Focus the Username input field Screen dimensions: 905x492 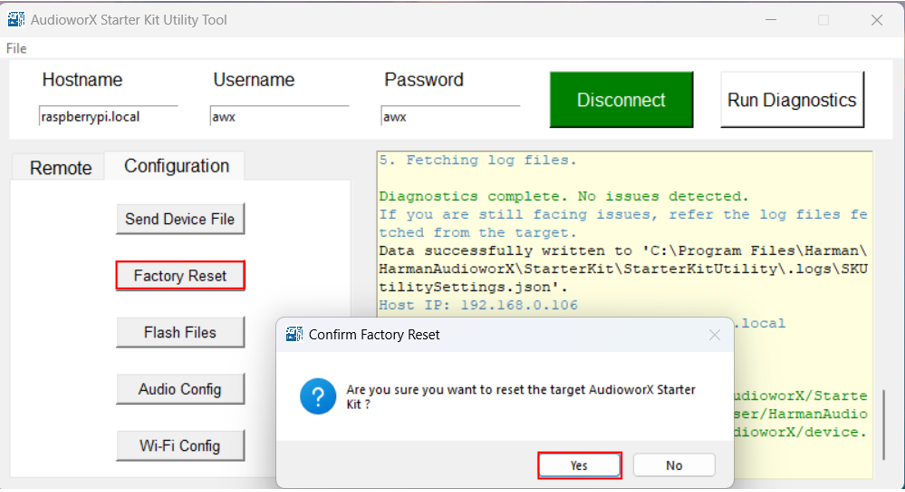coord(279,116)
